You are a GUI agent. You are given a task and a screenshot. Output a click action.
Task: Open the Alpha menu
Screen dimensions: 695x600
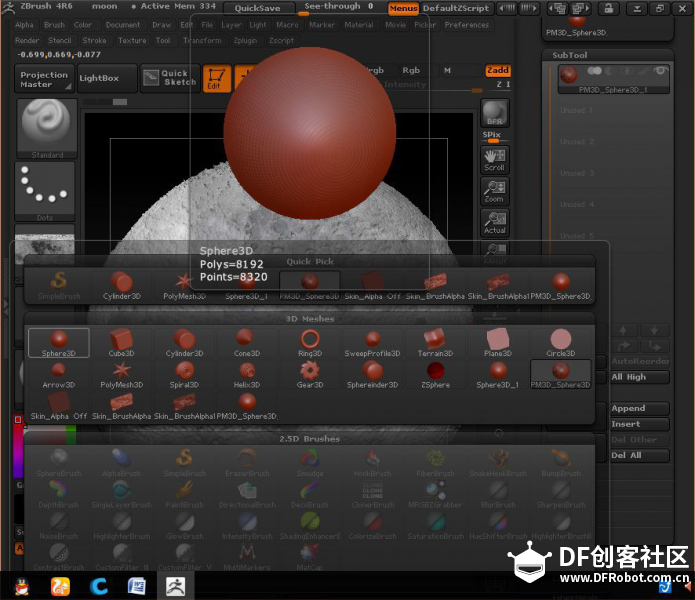[x=24, y=25]
